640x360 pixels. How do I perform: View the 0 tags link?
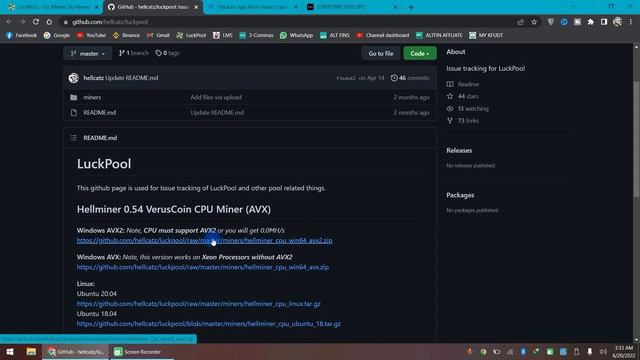click(x=167, y=53)
